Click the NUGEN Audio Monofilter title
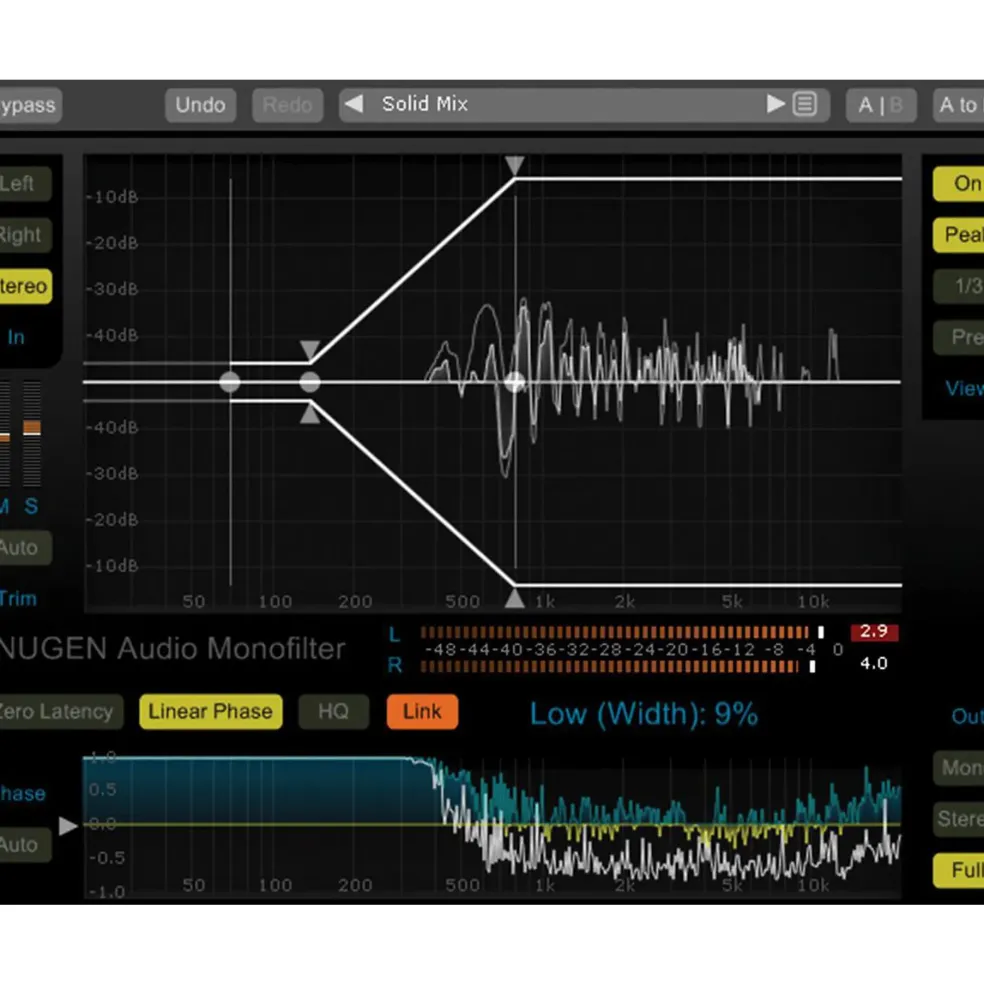This screenshot has height=985, width=984. (172, 649)
